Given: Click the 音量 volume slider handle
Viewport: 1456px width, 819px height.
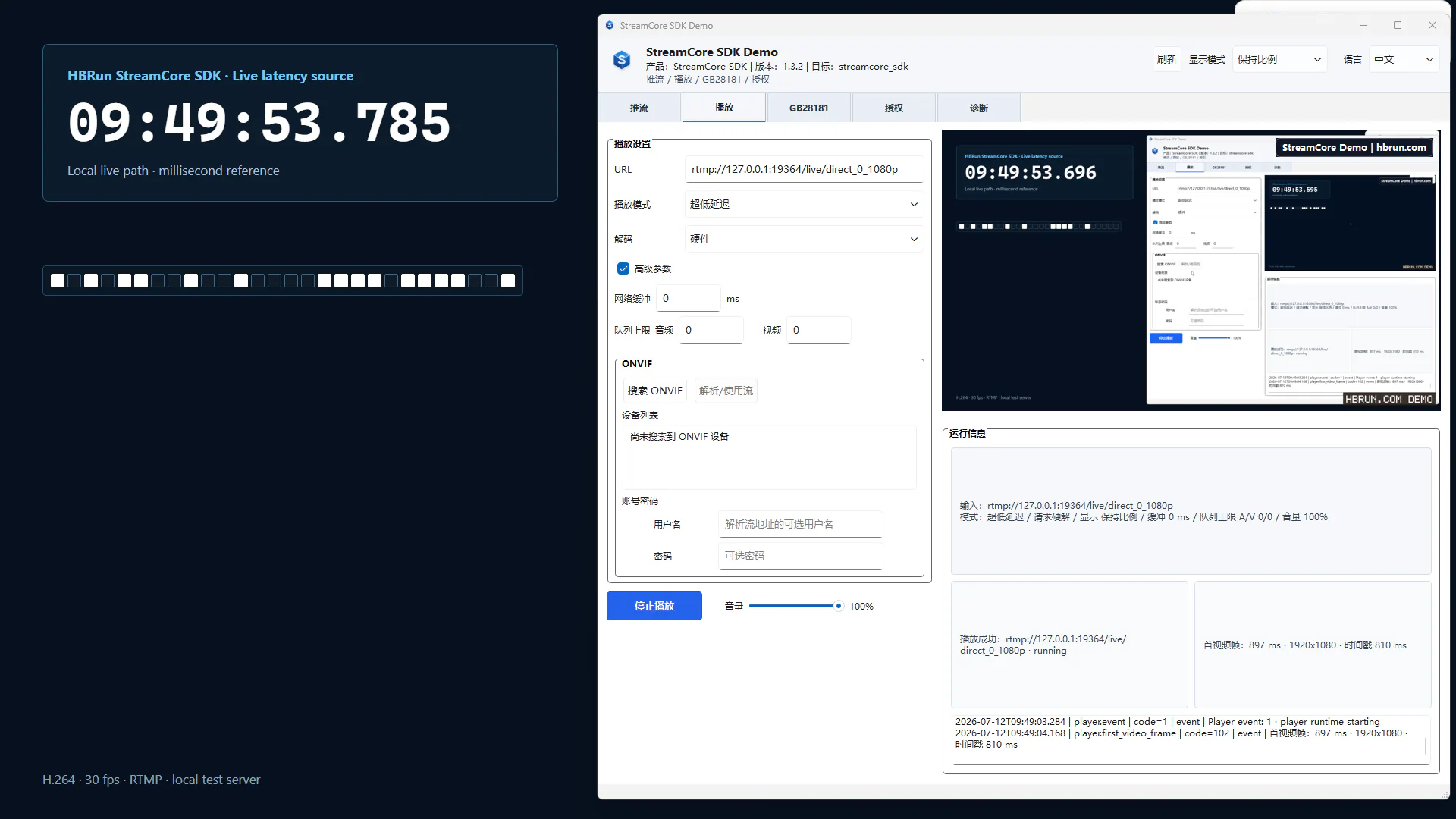Looking at the screenshot, I should click(x=838, y=606).
